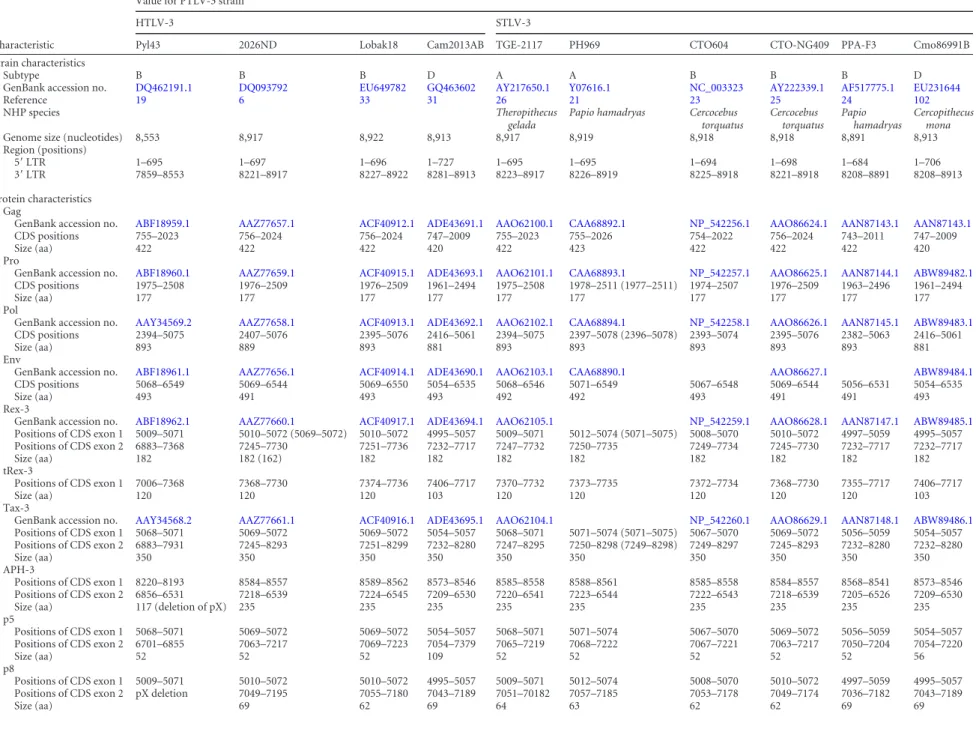Open accession link AF517775.1
The width and height of the screenshot is (976, 735).
pos(868,88)
